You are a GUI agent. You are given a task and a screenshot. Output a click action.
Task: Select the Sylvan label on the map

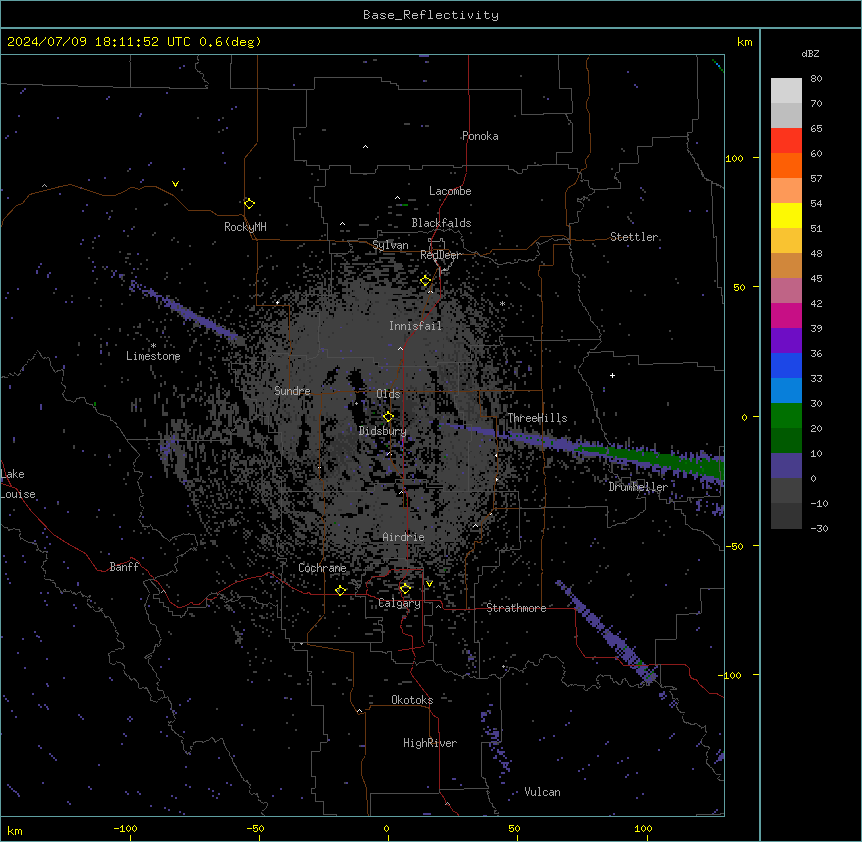pos(390,245)
